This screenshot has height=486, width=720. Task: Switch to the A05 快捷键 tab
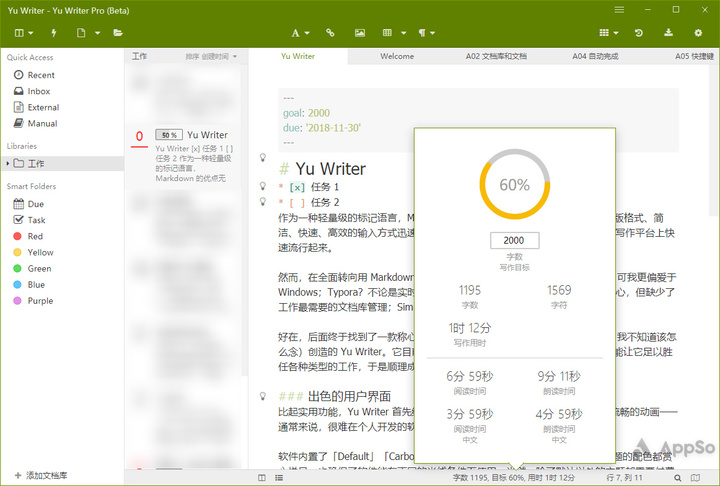(x=693, y=56)
